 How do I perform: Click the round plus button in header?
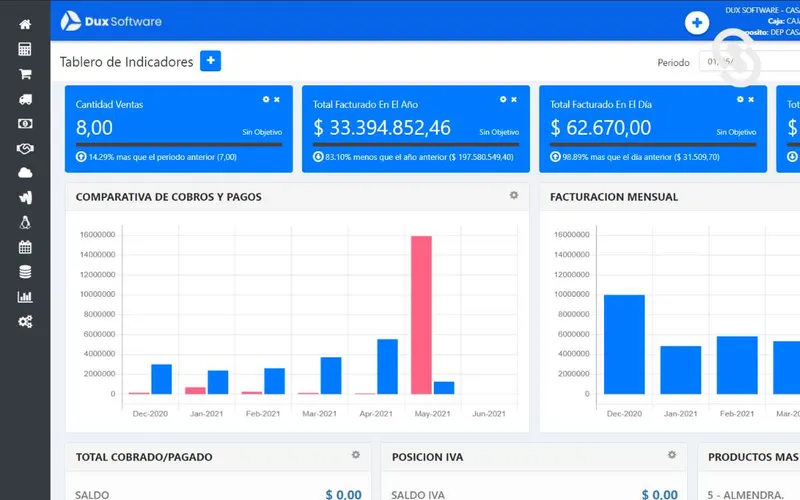[x=696, y=22]
